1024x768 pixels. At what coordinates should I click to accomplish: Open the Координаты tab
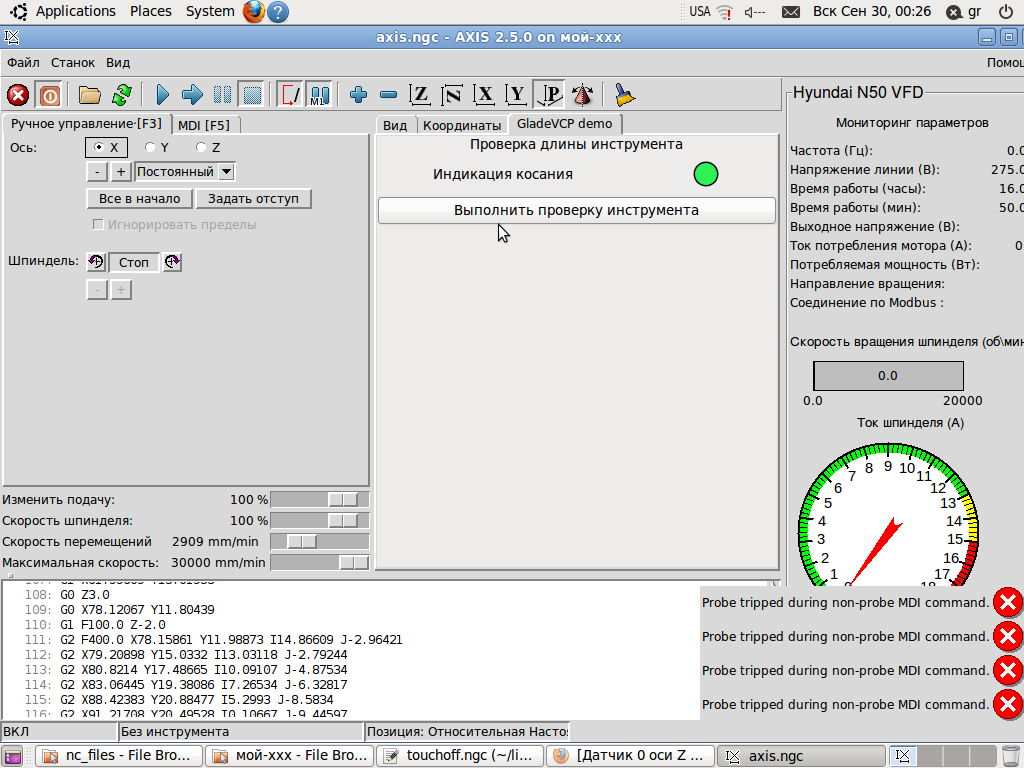pos(461,125)
